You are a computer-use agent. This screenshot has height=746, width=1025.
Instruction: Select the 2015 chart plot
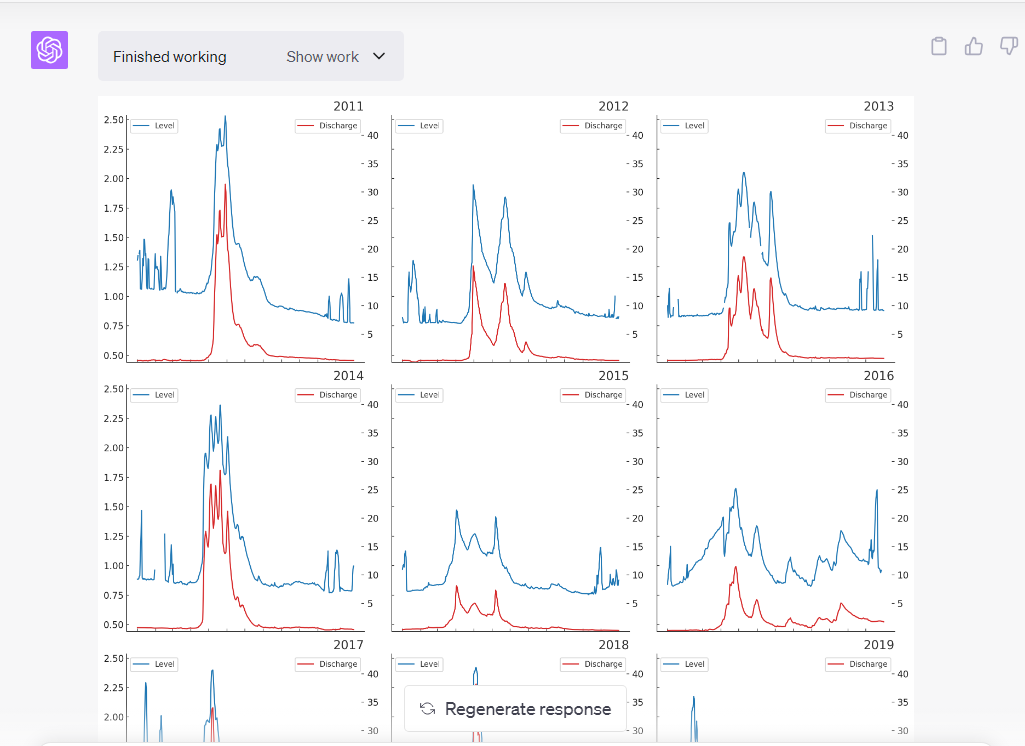[x=508, y=510]
